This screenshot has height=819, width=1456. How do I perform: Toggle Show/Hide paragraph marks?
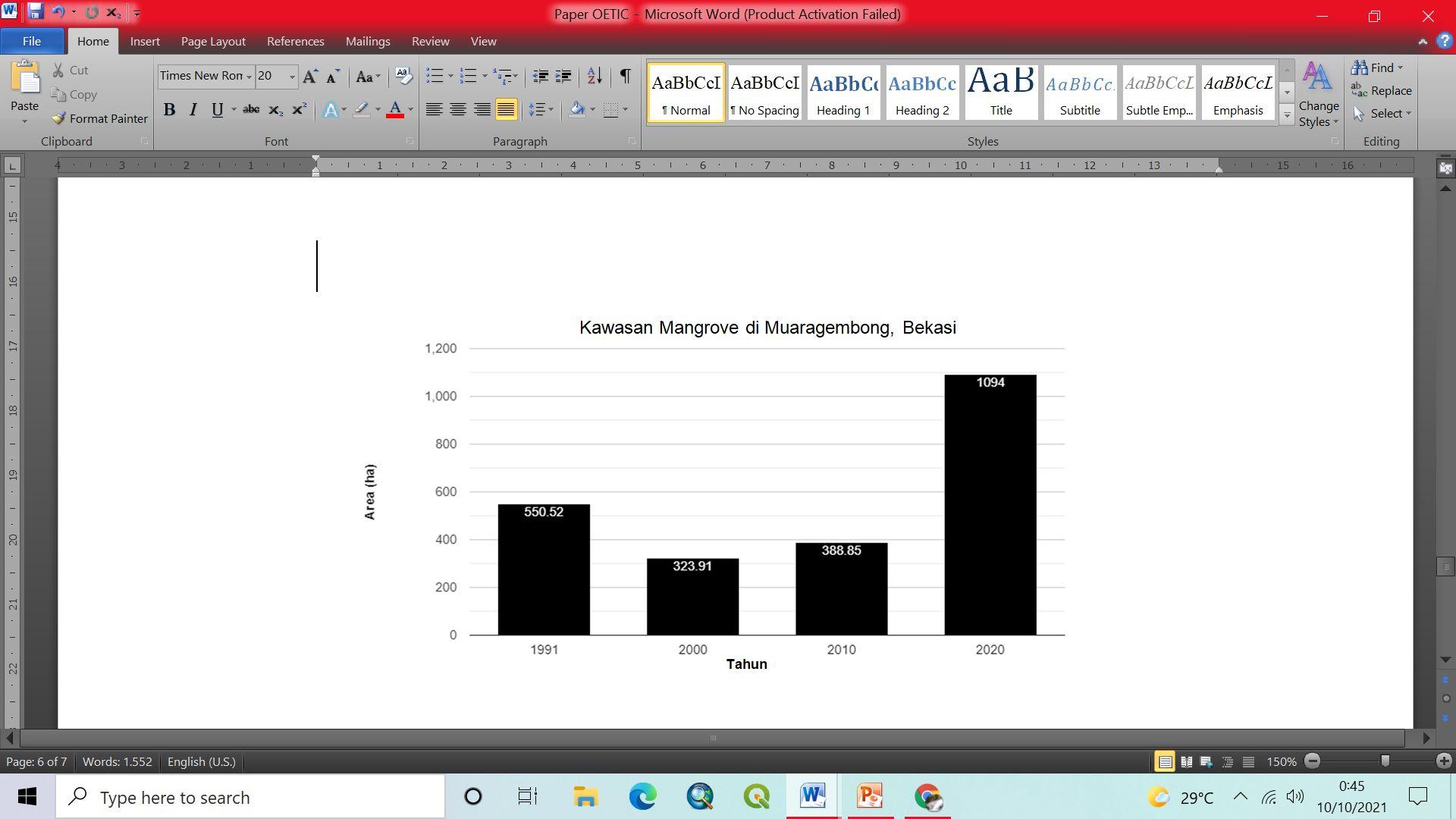tap(625, 77)
